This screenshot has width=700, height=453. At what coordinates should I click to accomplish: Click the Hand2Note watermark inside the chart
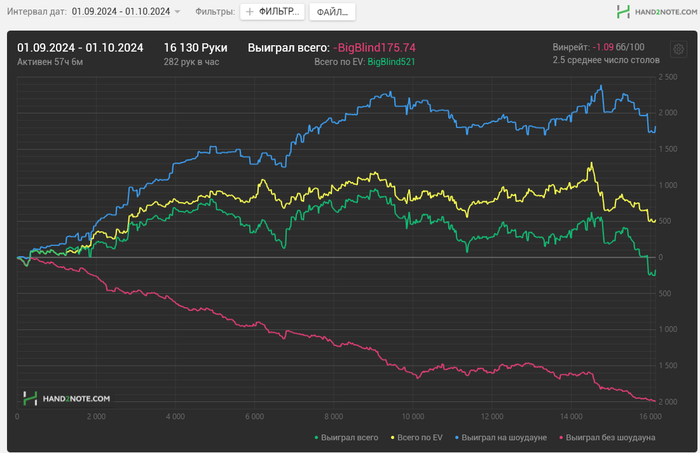(x=67, y=398)
